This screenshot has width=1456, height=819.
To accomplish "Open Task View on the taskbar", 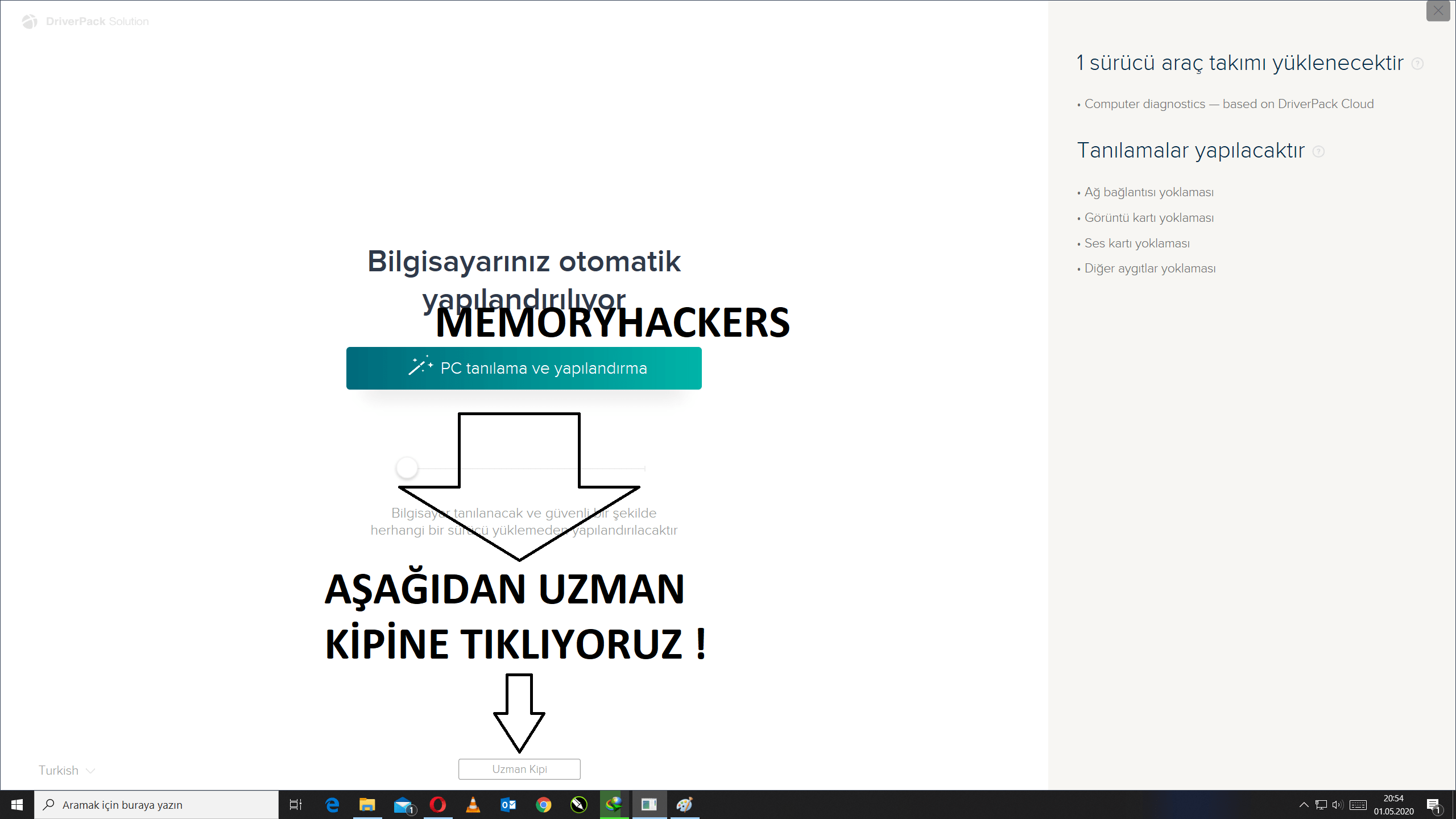I will 296,805.
